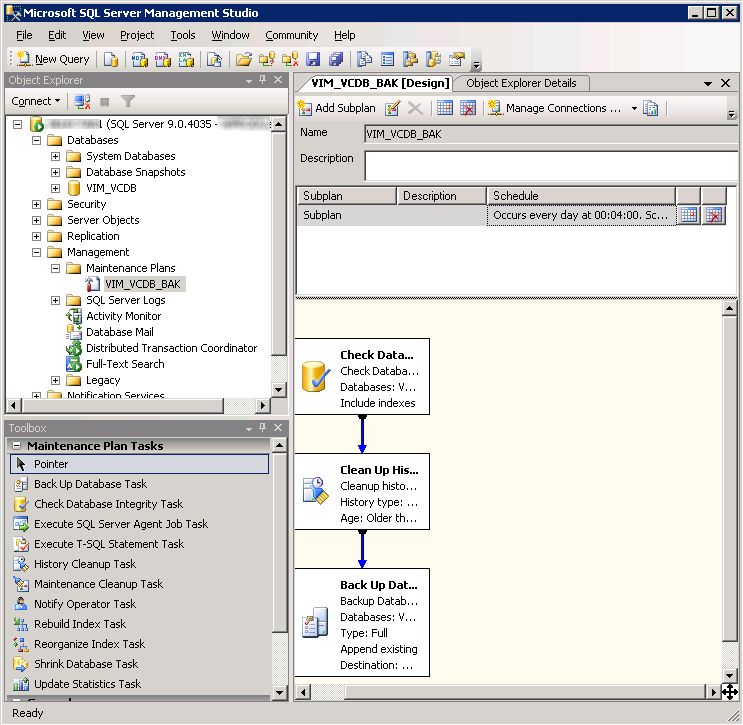Open the View menu

click(93, 35)
